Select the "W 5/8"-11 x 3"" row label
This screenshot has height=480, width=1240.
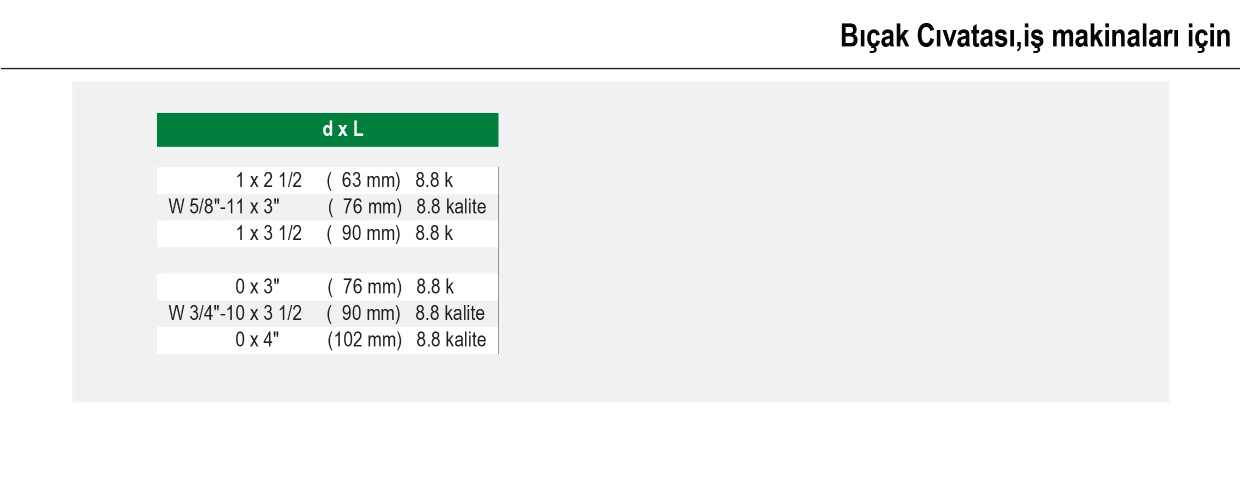coord(225,207)
